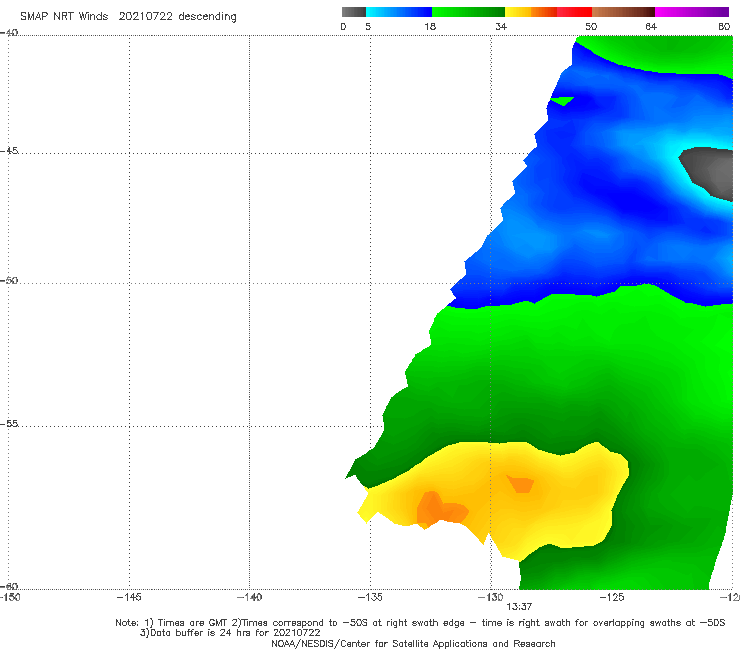Click the 'NOAA/NESDIS/Center for Satellite Applications and Research' credit

click(413, 643)
